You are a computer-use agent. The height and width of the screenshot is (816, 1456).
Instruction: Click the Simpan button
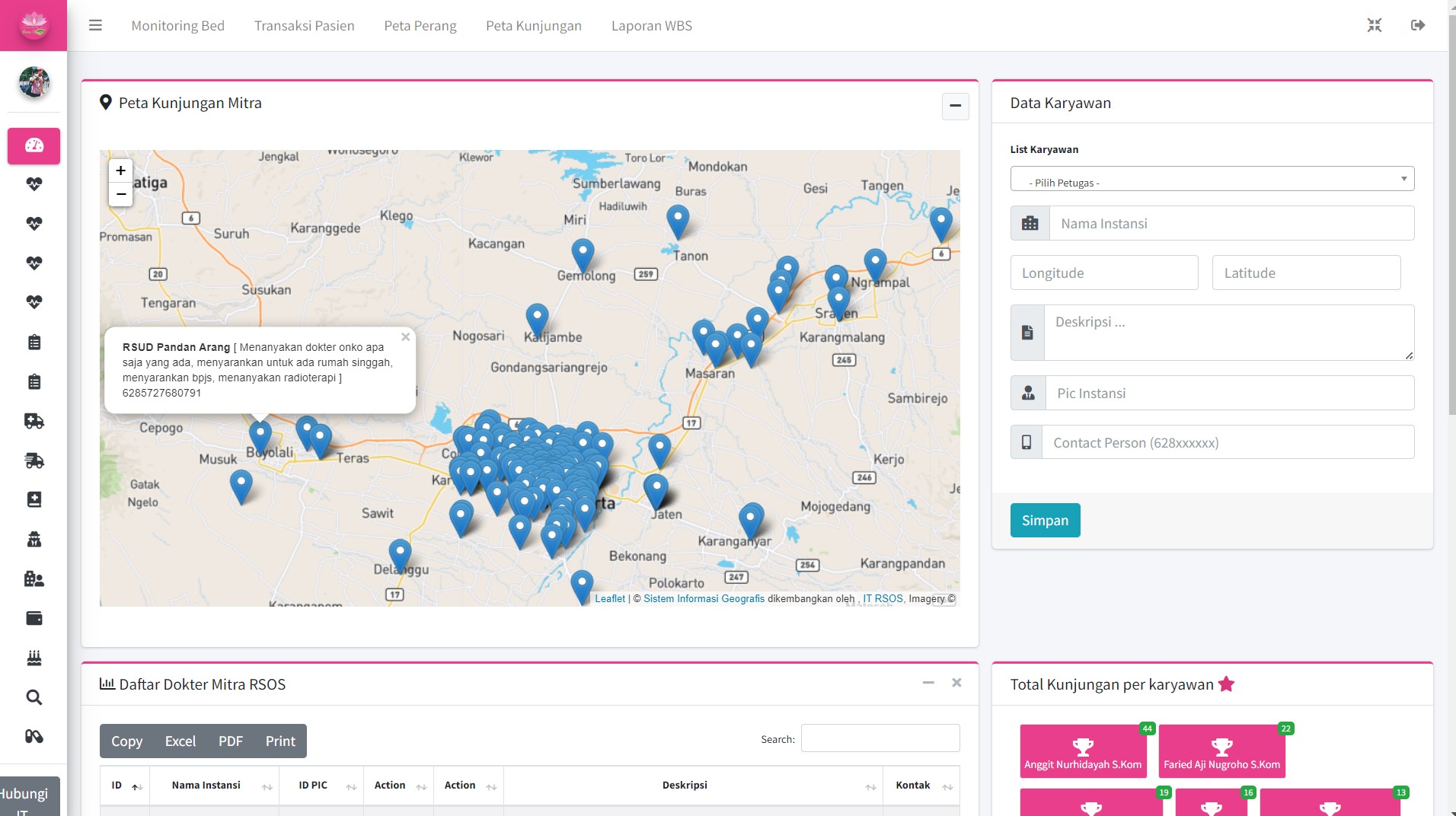click(1045, 521)
